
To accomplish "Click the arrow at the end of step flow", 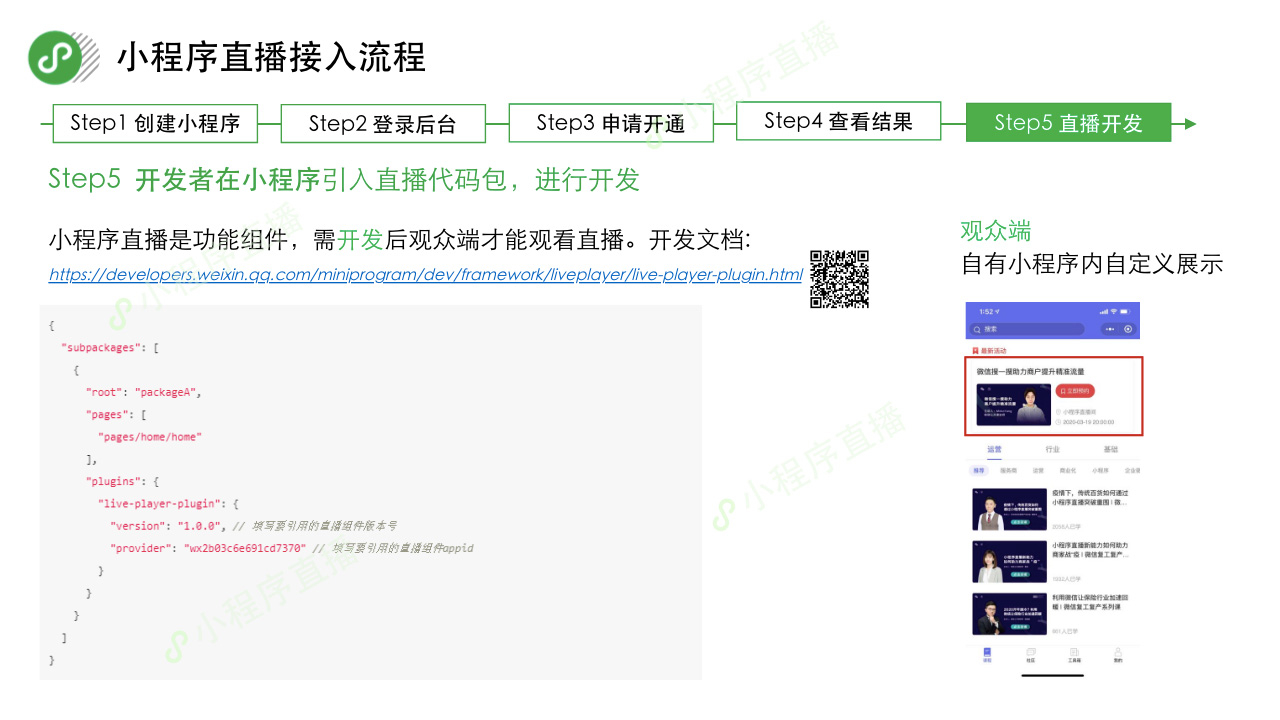I will coord(1188,124).
